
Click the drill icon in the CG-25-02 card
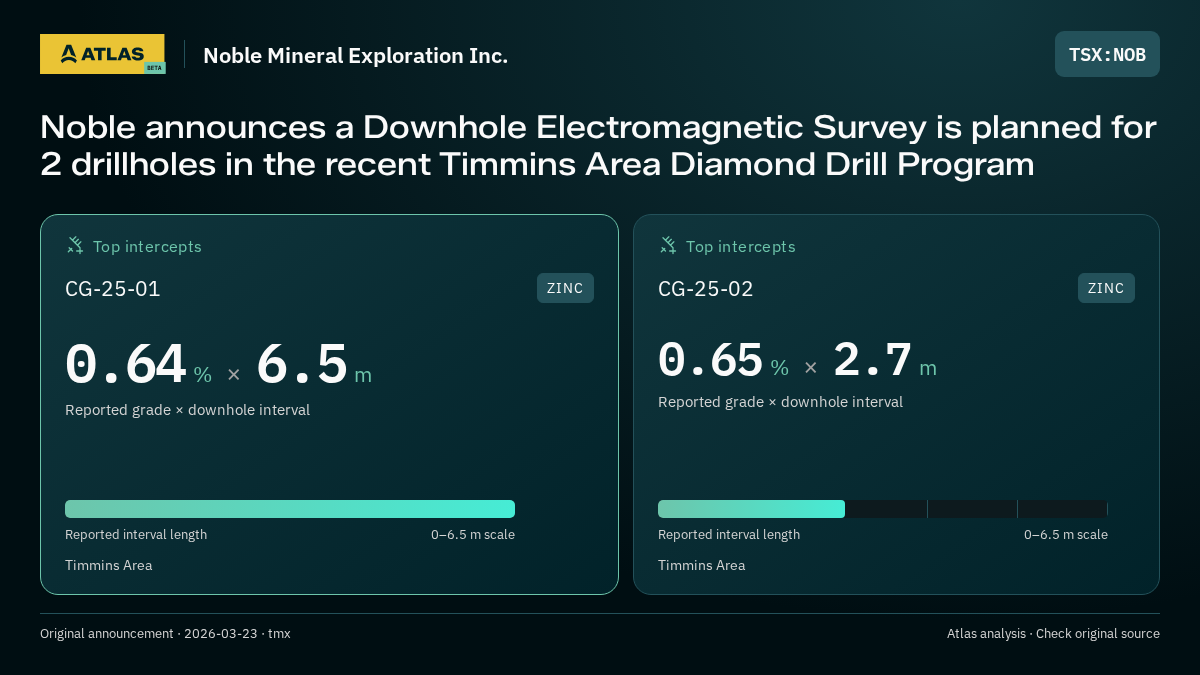point(668,245)
